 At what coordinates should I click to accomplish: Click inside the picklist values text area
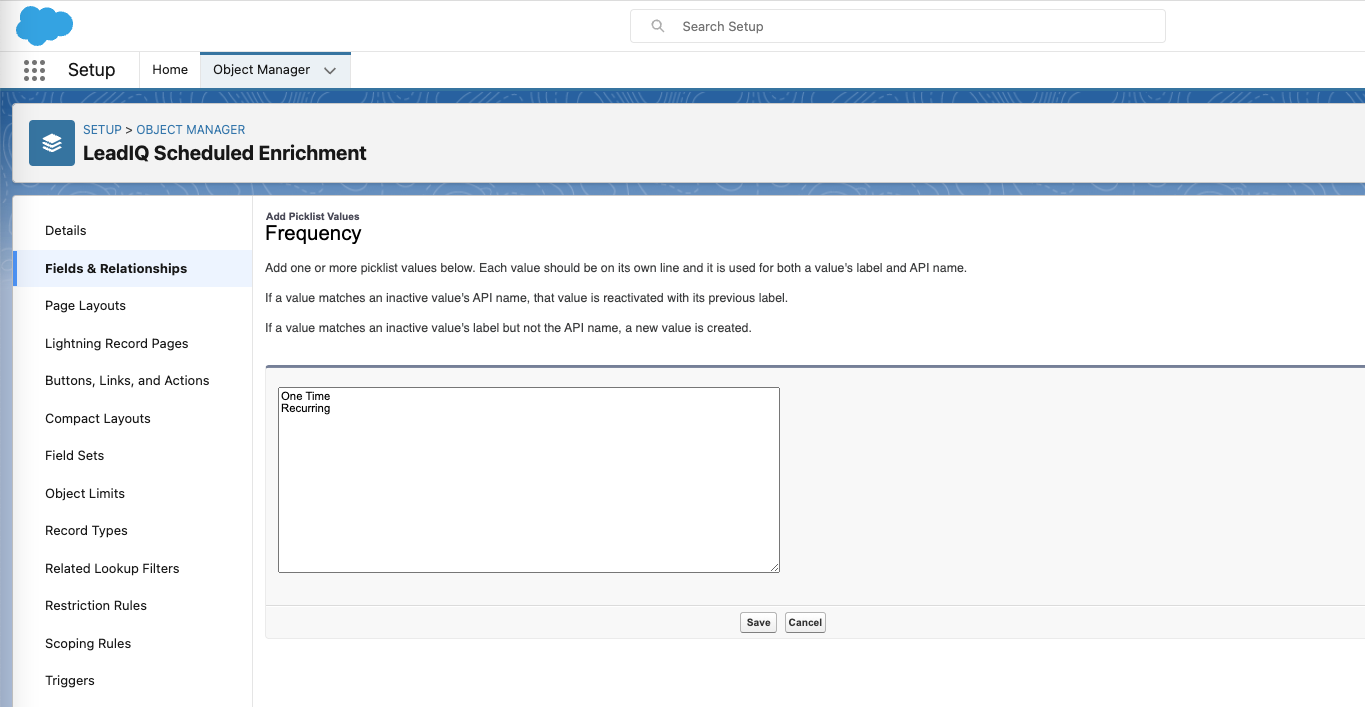(x=528, y=480)
